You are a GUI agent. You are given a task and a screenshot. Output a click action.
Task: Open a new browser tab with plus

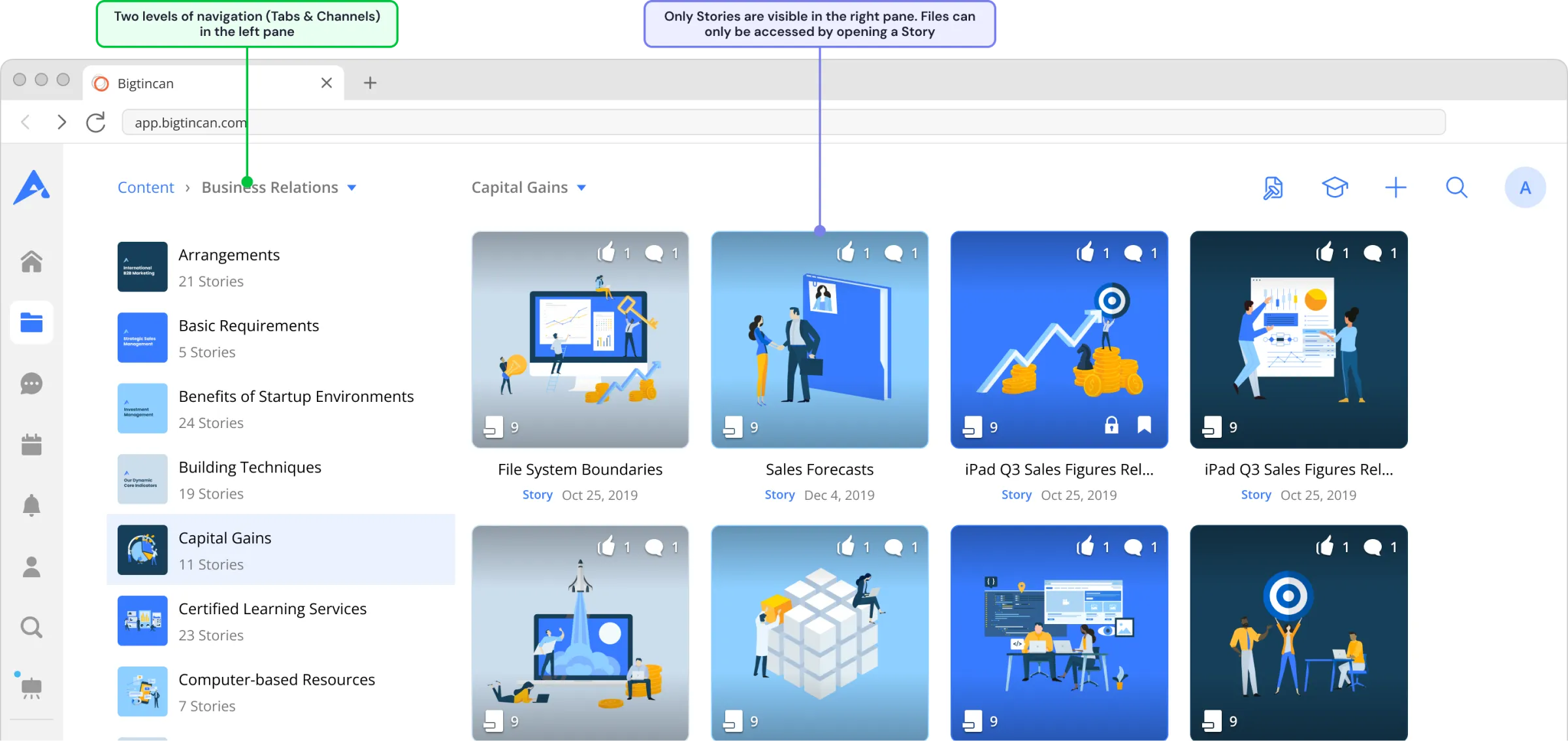tap(370, 83)
